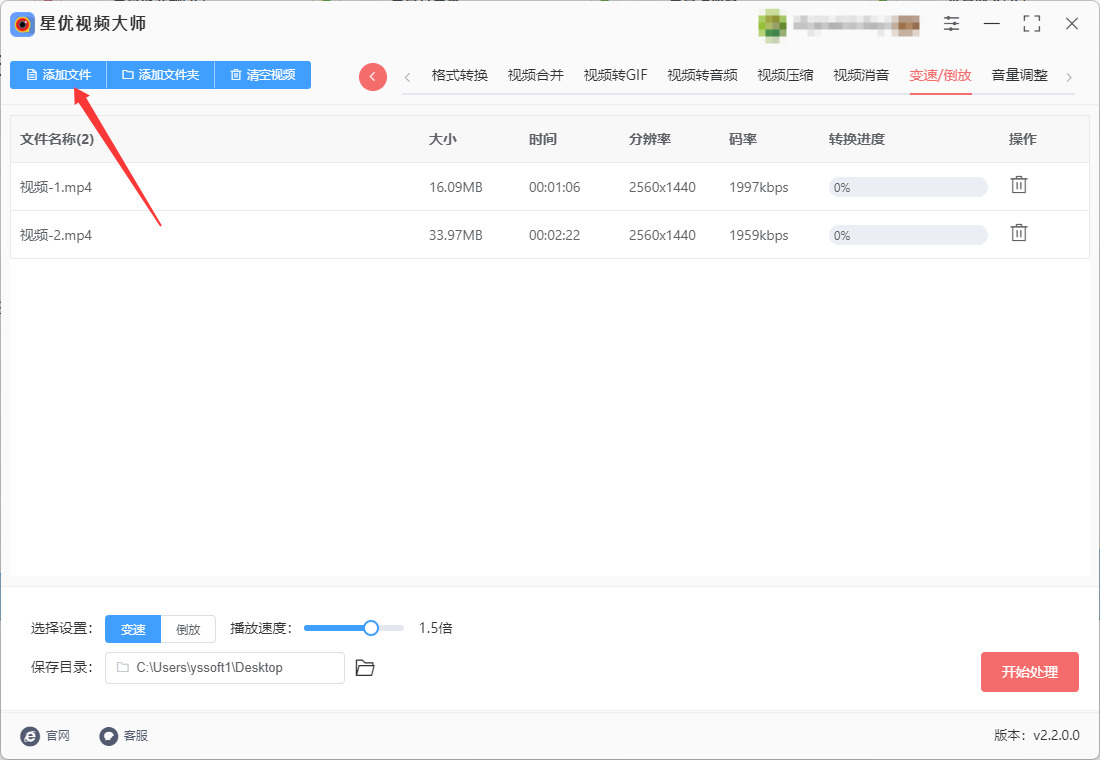Click the 开始处理 button
The image size is (1100, 760).
pyautogui.click(x=1029, y=672)
